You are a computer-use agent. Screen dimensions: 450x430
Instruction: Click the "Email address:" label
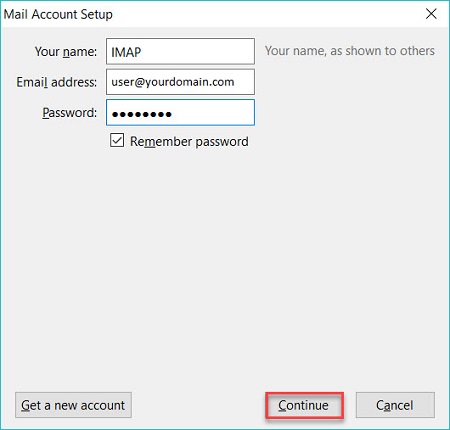(57, 82)
